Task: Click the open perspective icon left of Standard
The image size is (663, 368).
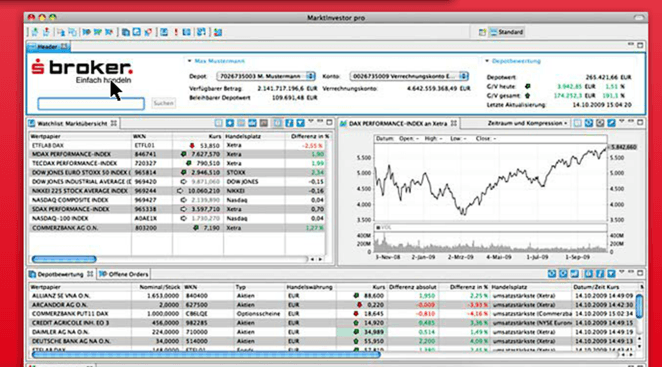Action: tap(482, 32)
